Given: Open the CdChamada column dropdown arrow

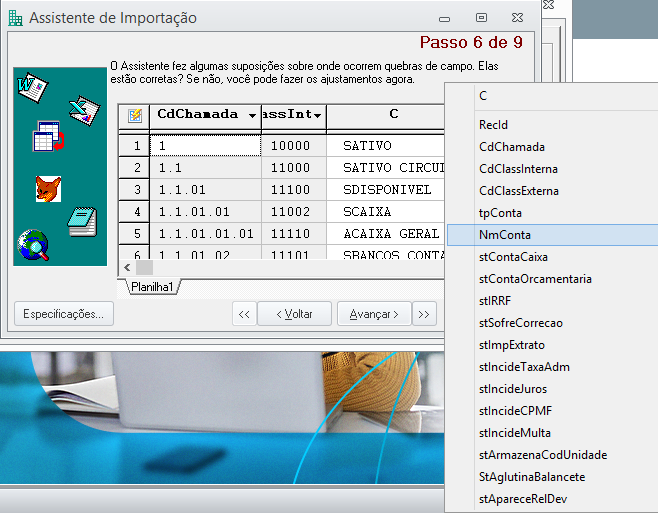Looking at the screenshot, I should (252, 115).
